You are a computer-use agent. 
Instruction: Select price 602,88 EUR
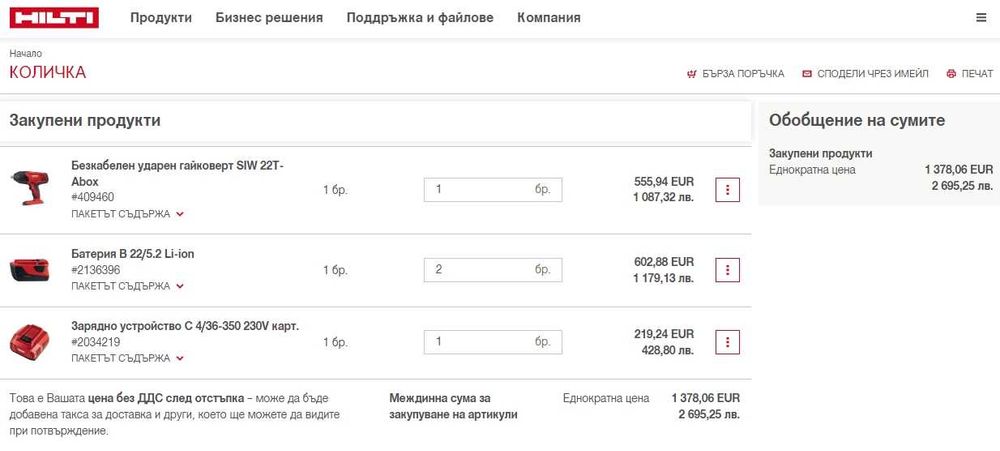pos(664,262)
